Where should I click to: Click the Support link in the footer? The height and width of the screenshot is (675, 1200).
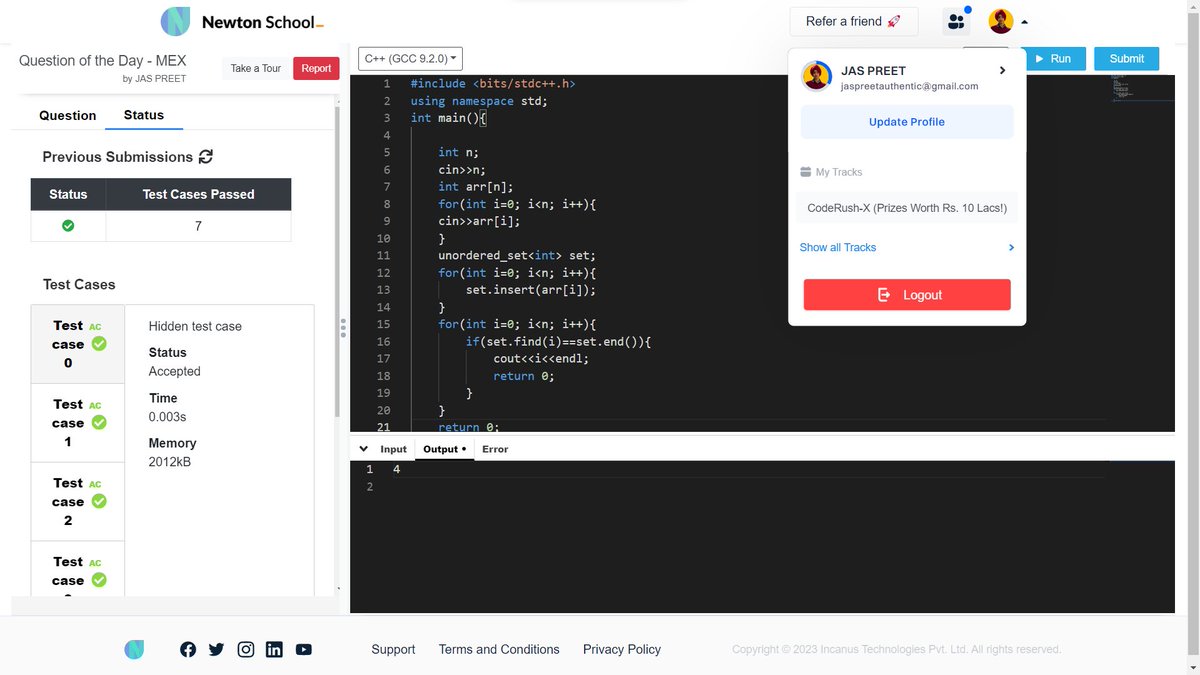pyautogui.click(x=393, y=649)
